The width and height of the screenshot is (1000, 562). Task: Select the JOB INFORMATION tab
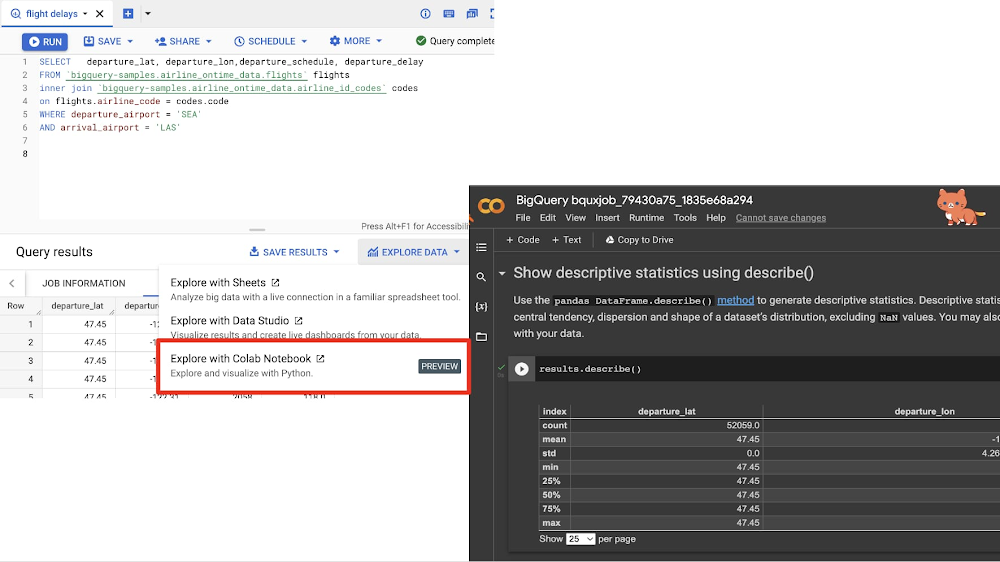click(x=84, y=283)
